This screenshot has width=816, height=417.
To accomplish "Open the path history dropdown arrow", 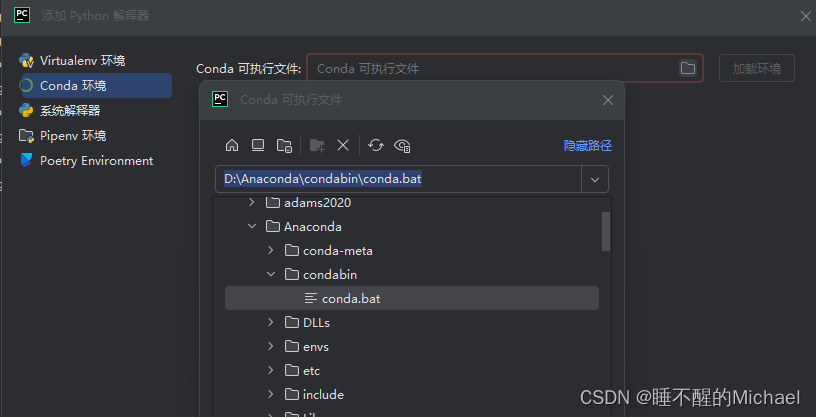I will (595, 180).
